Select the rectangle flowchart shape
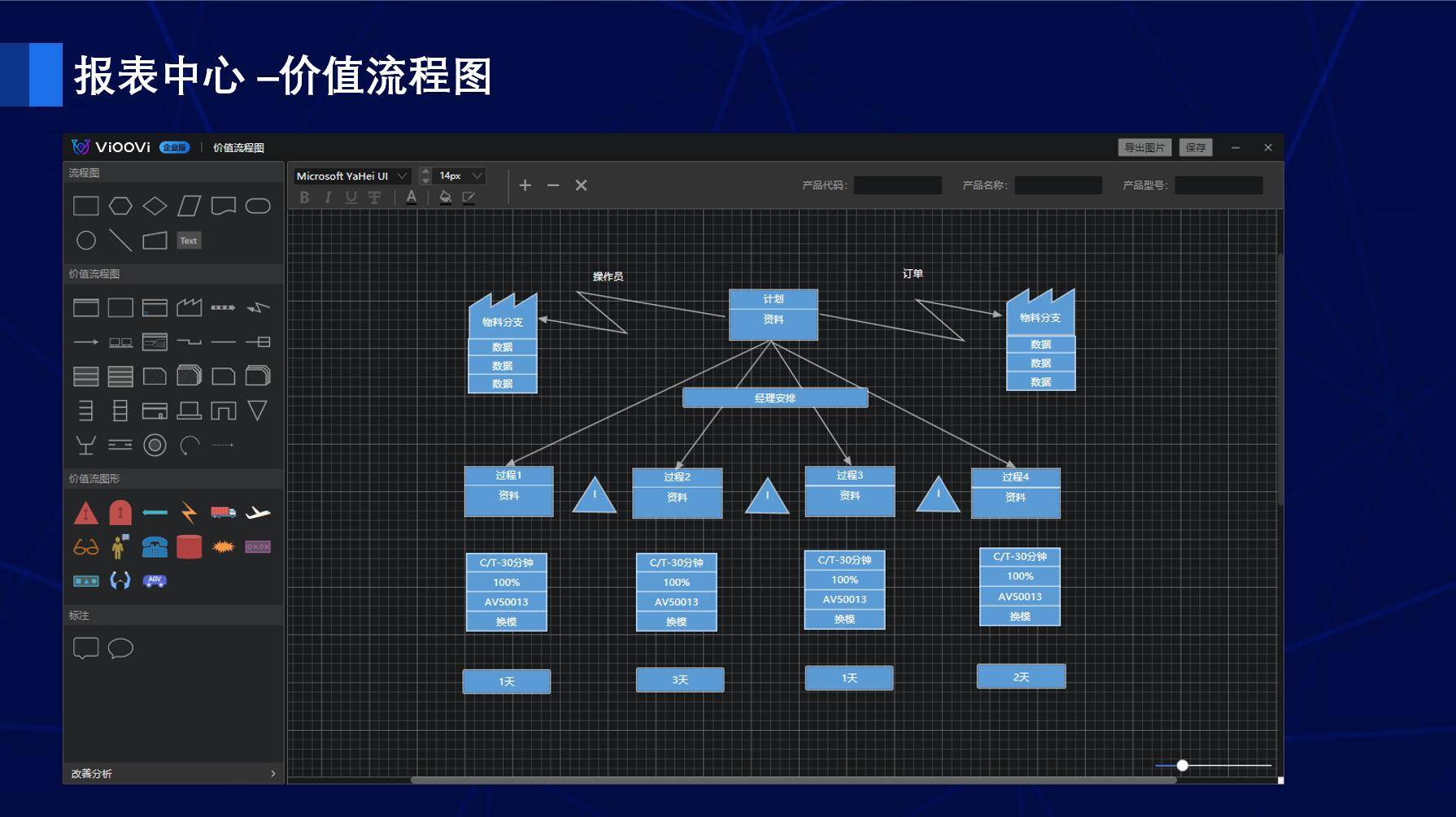1456x817 pixels. point(85,206)
